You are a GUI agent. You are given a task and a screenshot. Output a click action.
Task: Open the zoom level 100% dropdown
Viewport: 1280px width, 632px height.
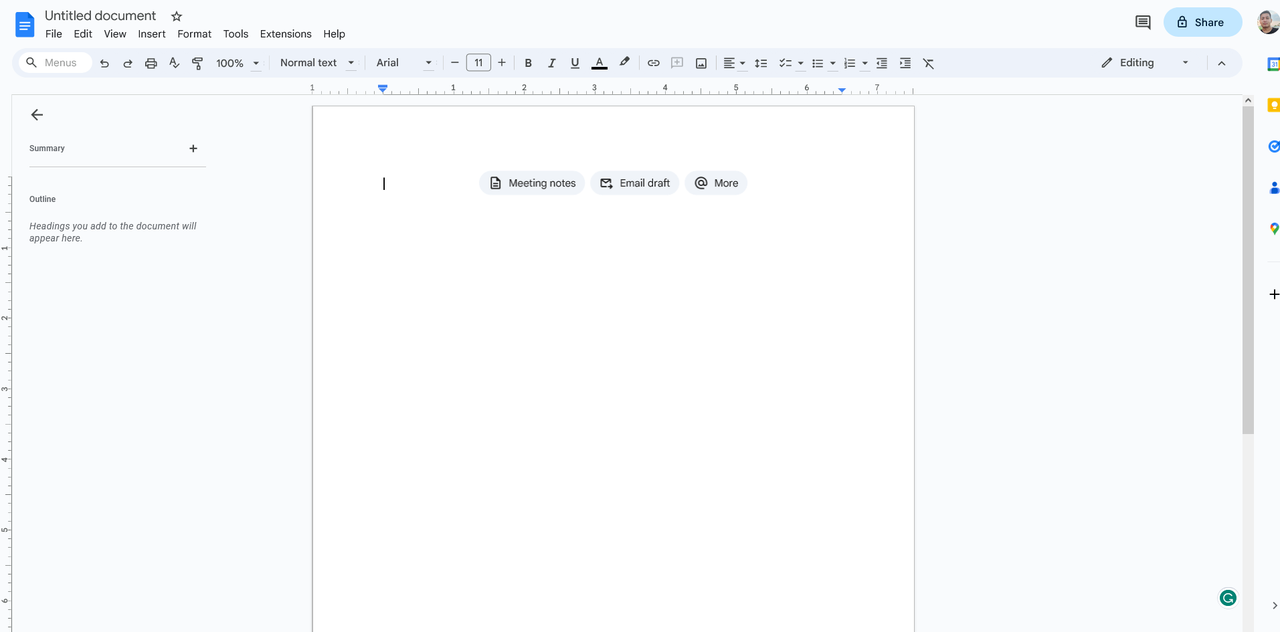coord(238,63)
